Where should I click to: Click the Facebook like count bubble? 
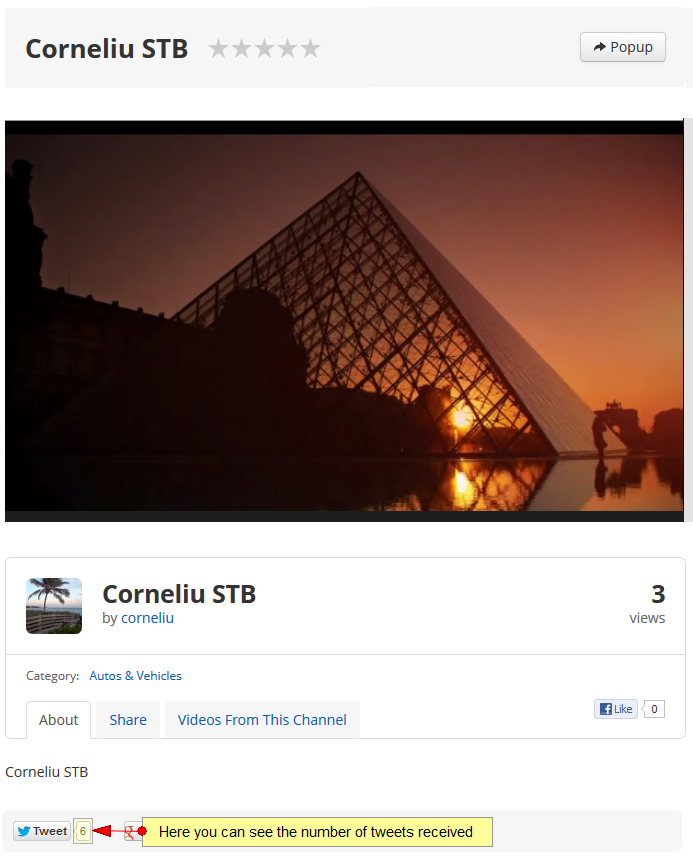click(x=654, y=709)
